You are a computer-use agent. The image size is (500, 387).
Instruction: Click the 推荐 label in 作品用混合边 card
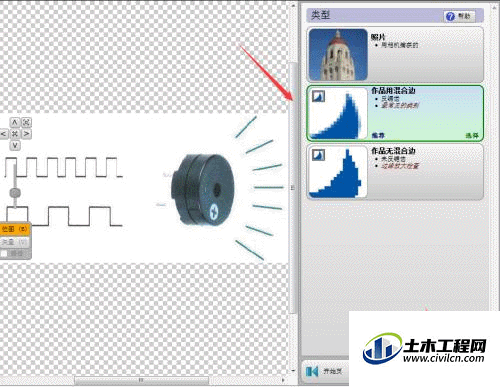pos(378,135)
